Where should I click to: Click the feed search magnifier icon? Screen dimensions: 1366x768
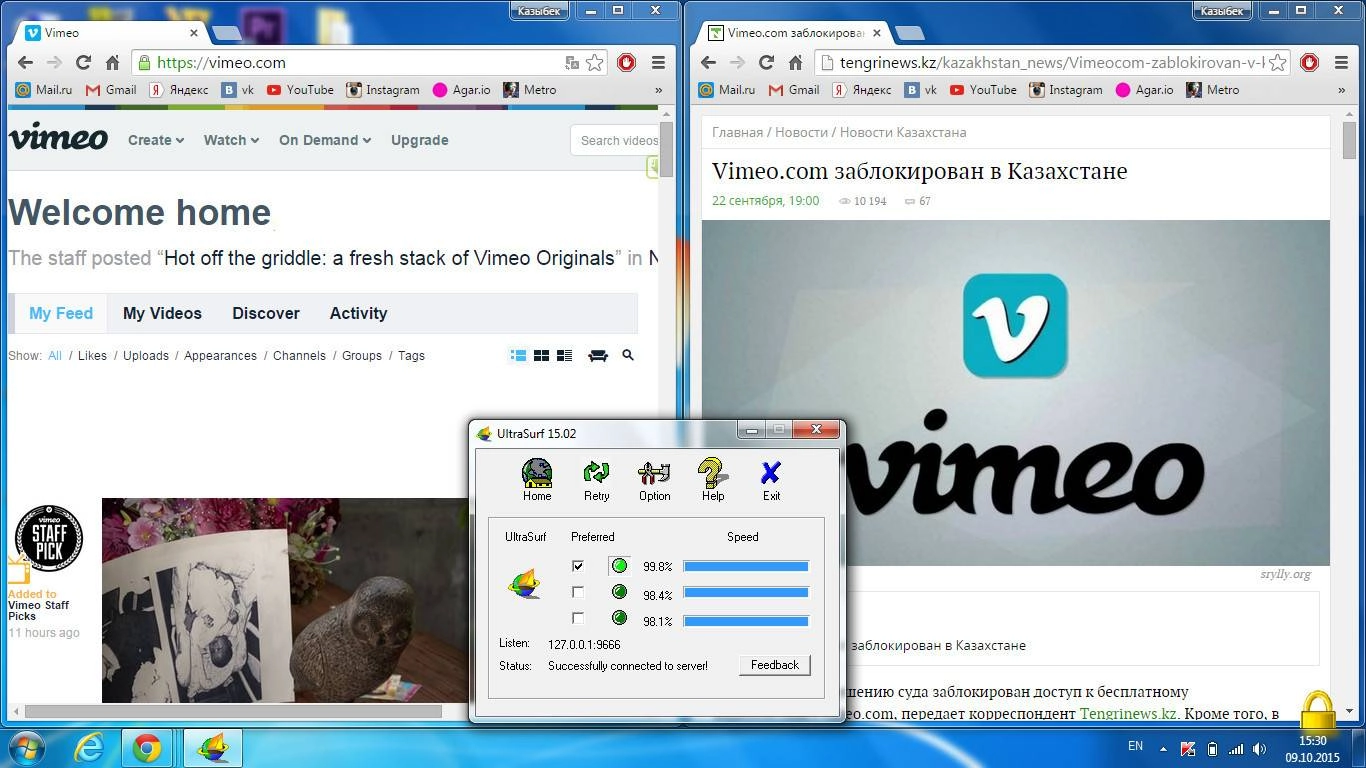click(628, 355)
